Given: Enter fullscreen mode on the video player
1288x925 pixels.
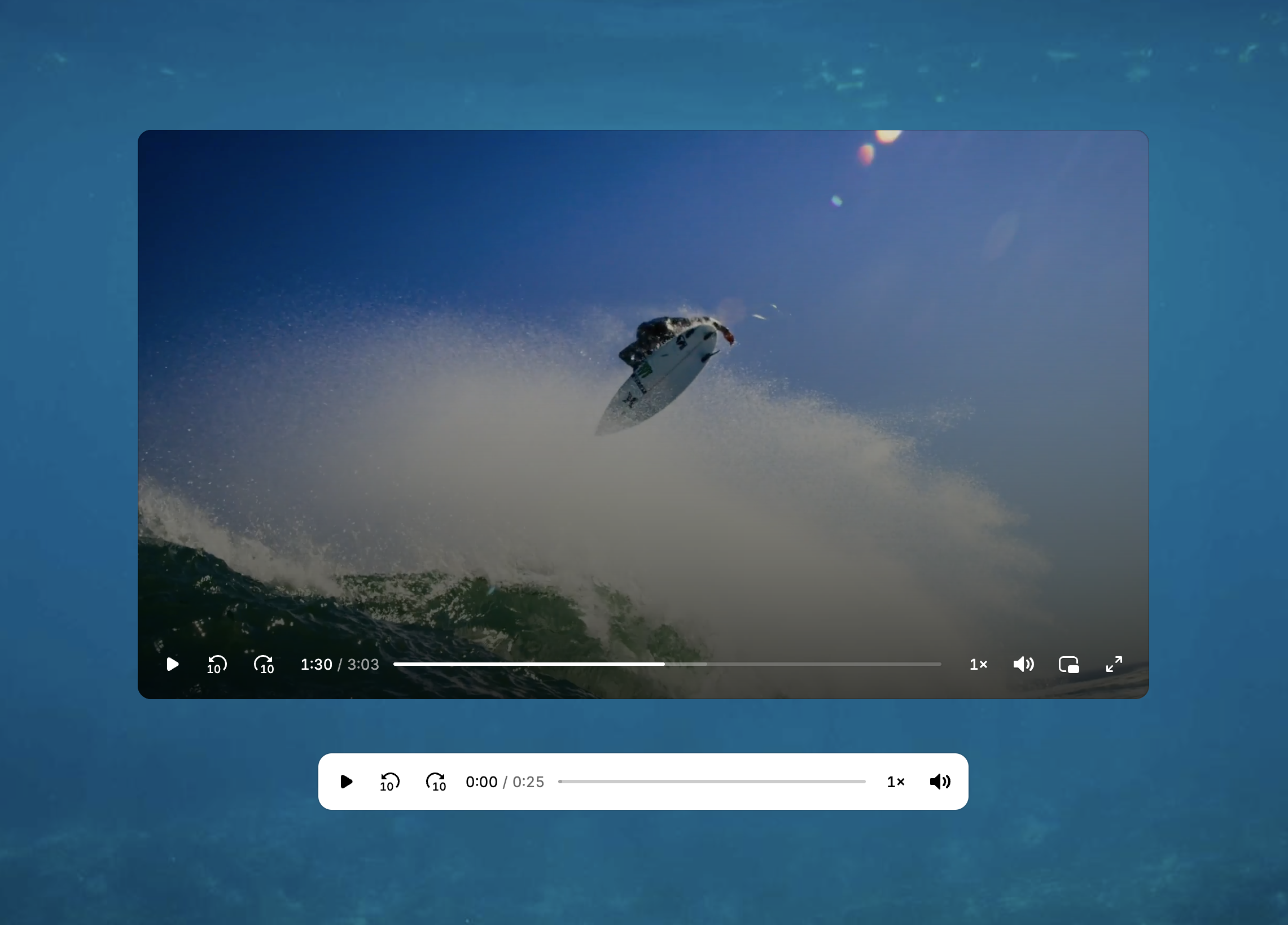Looking at the screenshot, I should 1114,664.
